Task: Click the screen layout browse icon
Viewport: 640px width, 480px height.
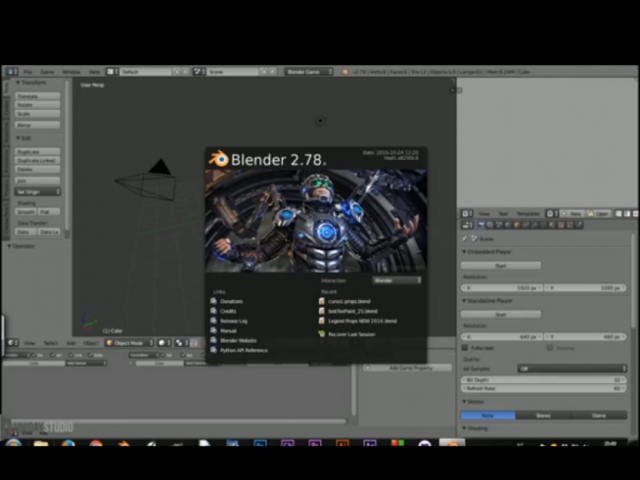Action: click(x=111, y=72)
